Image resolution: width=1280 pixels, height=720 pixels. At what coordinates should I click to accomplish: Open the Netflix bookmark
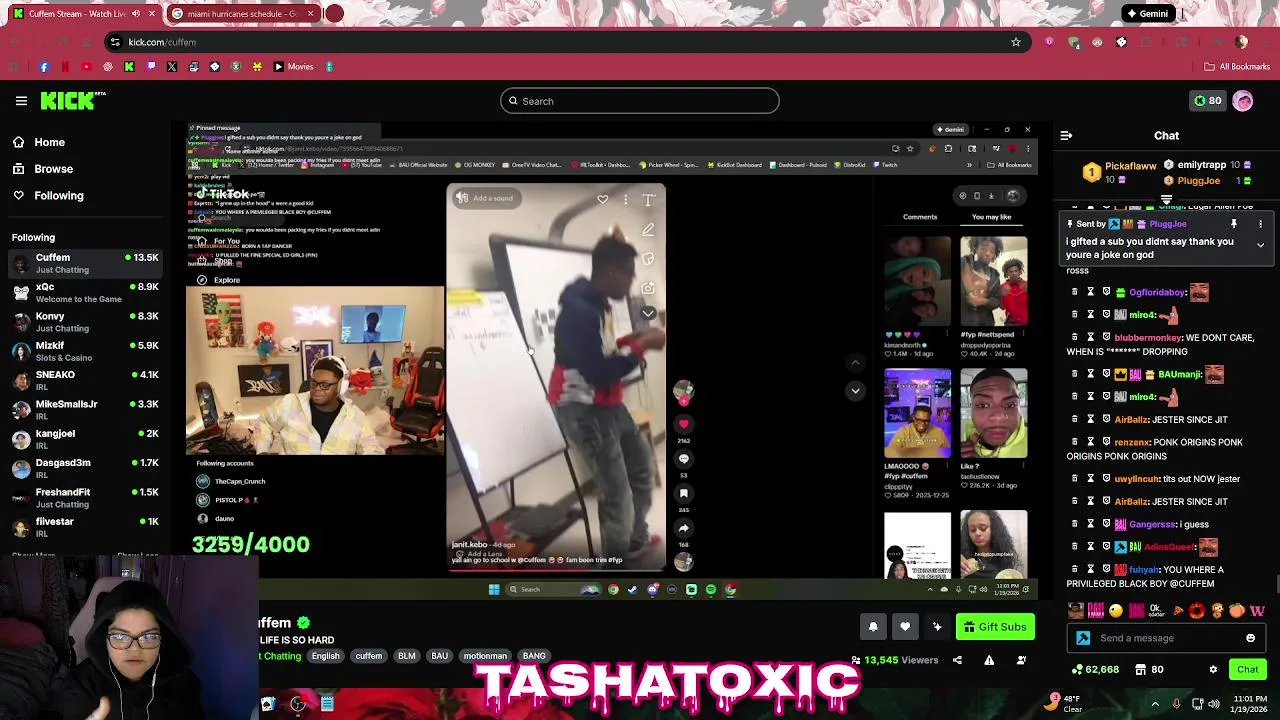click(65, 67)
